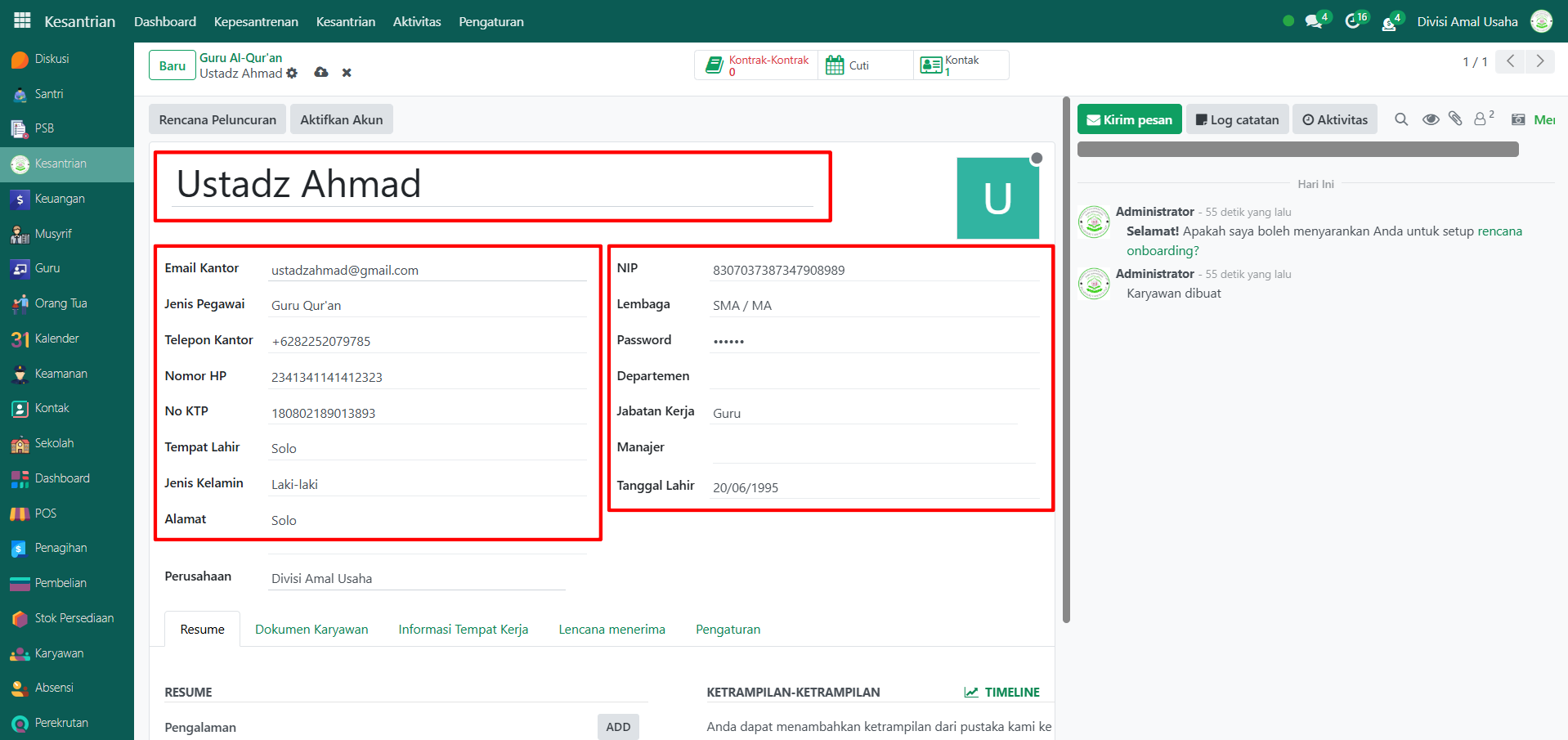Click the cloud upload save icon

click(x=321, y=73)
